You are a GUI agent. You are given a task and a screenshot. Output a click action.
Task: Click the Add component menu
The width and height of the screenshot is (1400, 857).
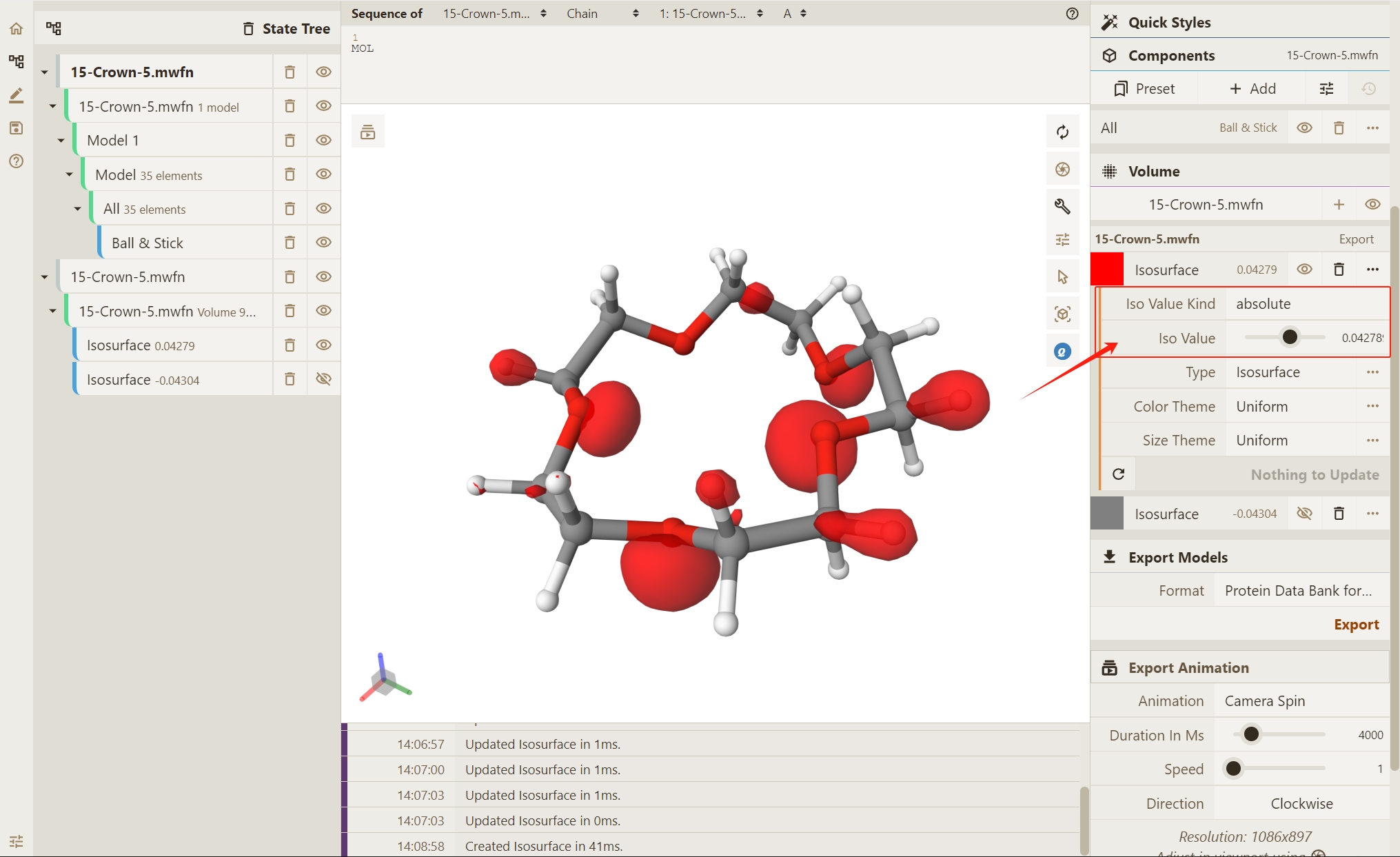[x=1252, y=89]
